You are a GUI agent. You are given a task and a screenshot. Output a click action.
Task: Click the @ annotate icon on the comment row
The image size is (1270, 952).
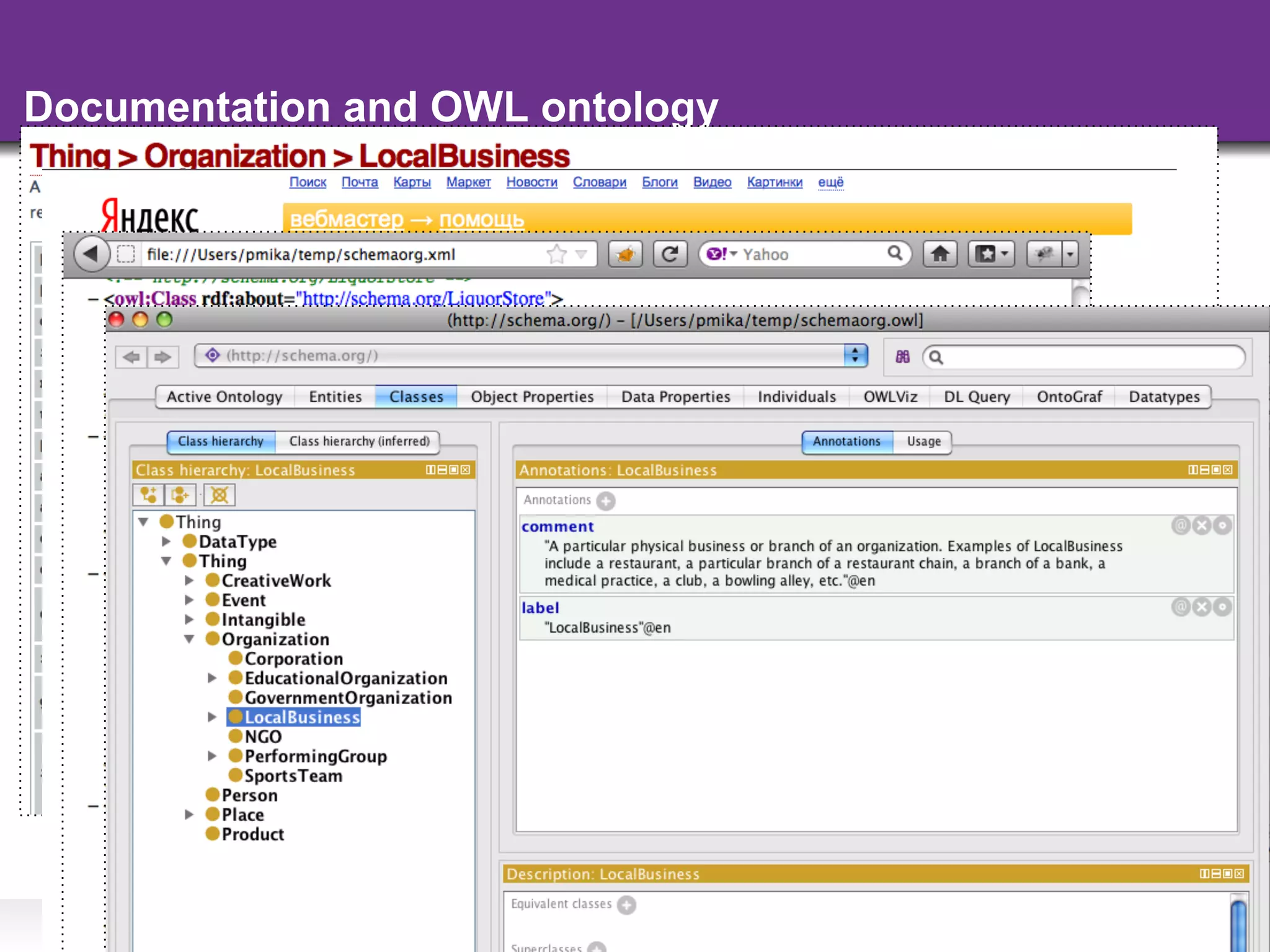(1181, 526)
